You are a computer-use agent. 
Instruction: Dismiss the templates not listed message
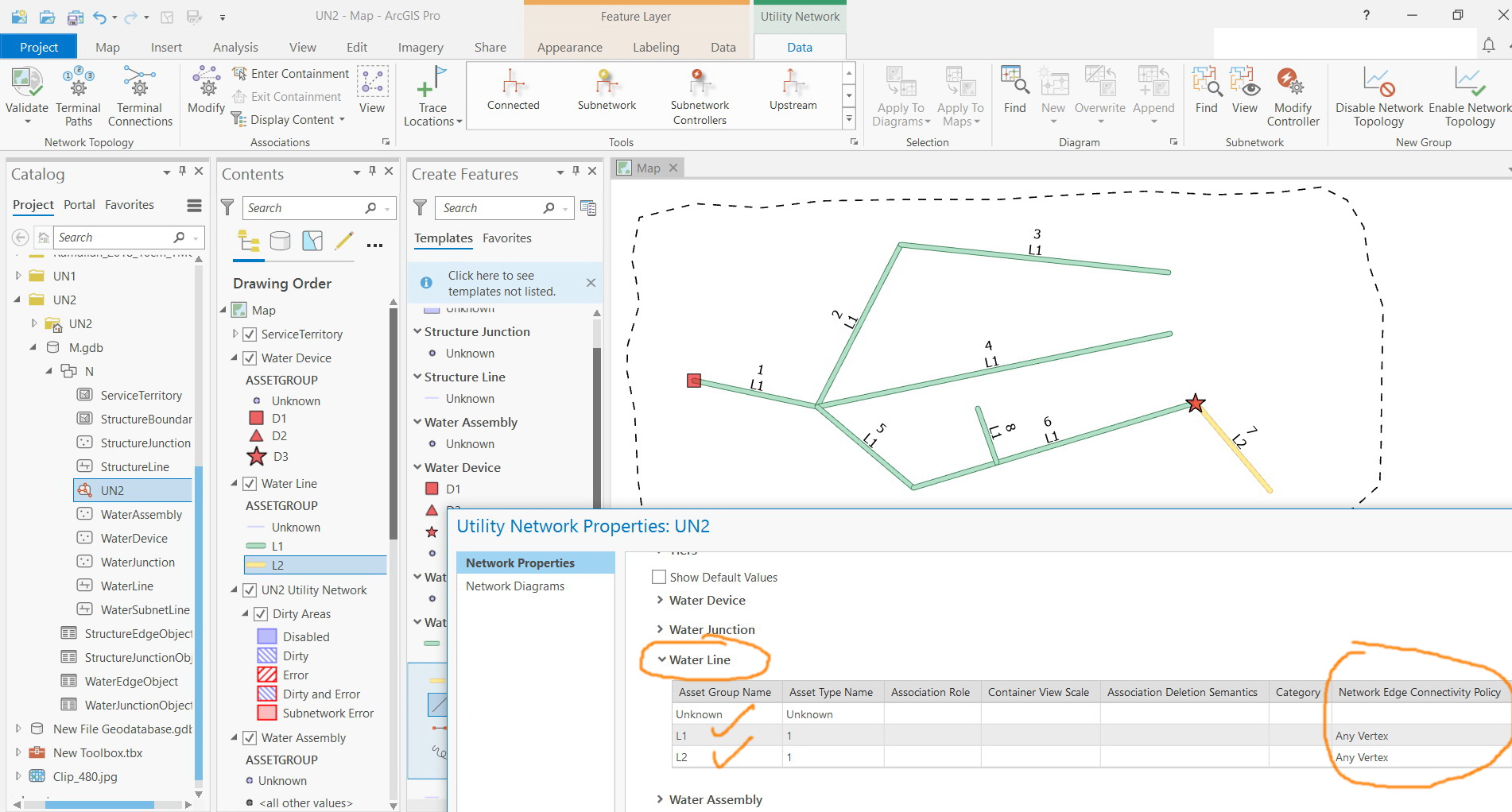click(x=591, y=283)
